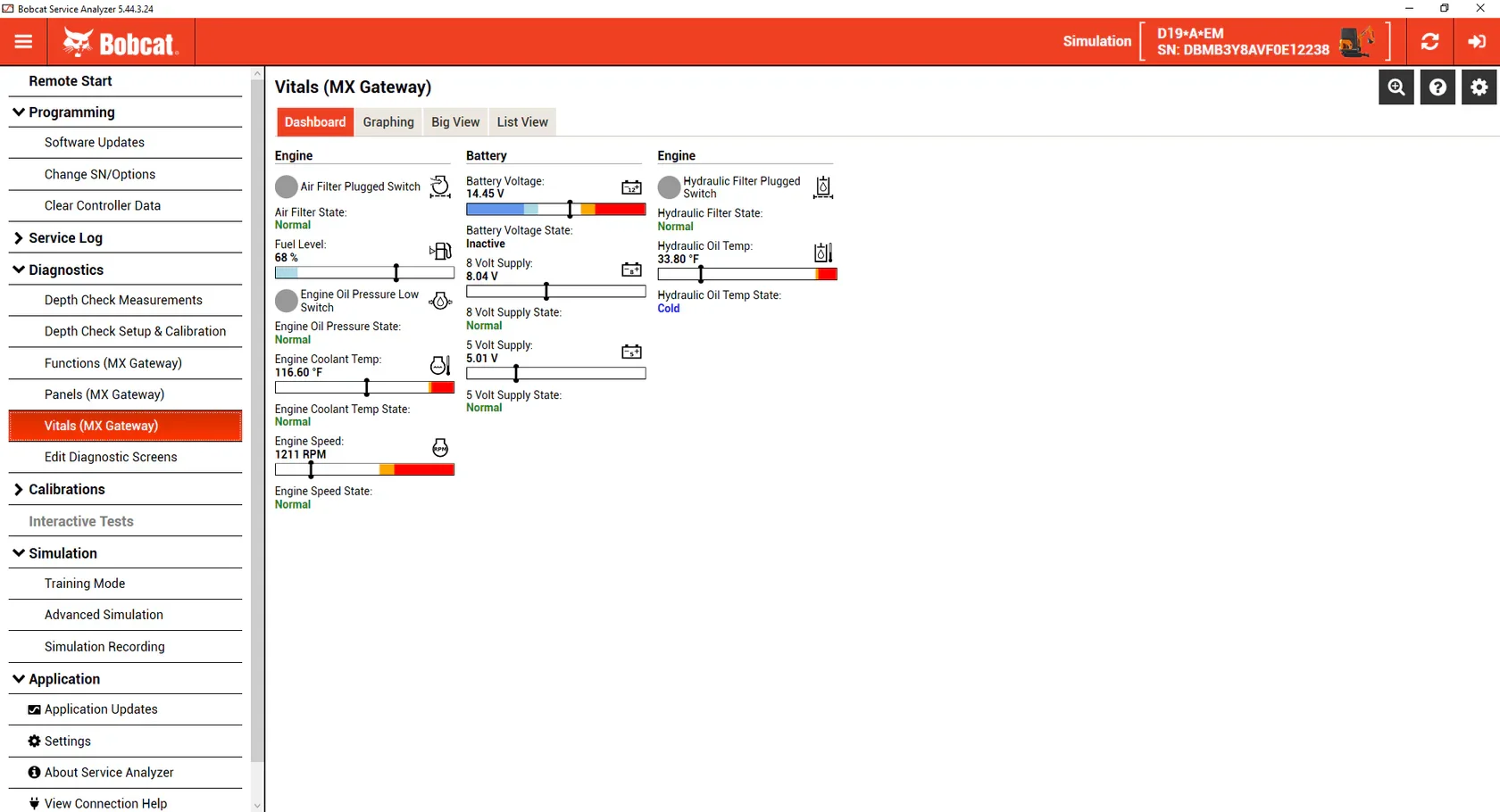Open Functions (MX Gateway)
Viewport: 1500px width, 812px height.
[125, 364]
